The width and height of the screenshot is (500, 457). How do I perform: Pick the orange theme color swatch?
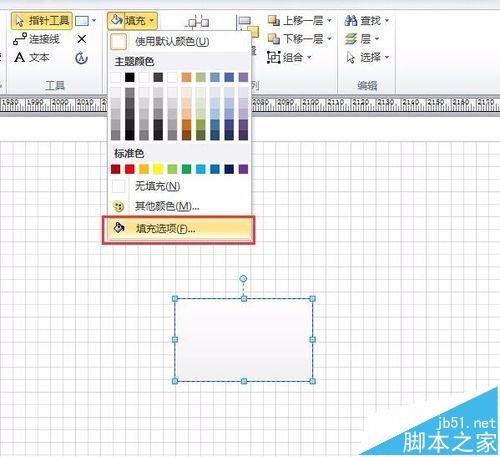click(x=186, y=77)
